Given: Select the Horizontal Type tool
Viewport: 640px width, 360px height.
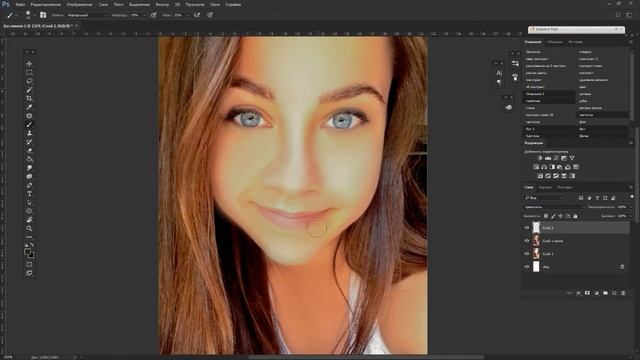Looking at the screenshot, I should [29, 194].
